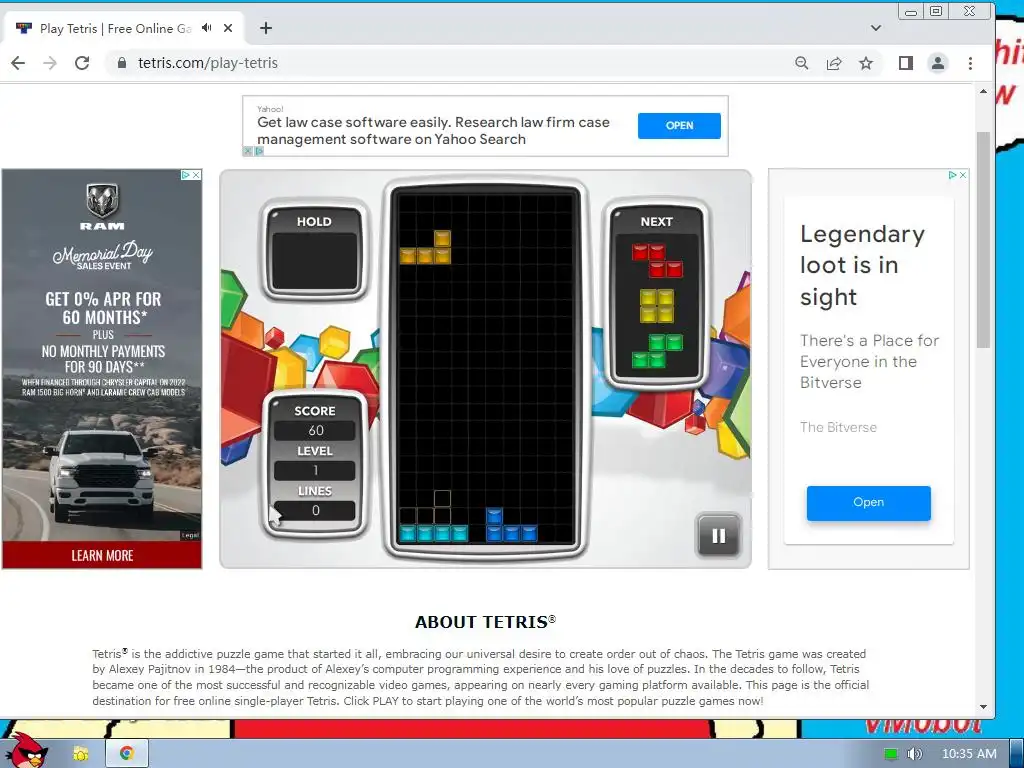Open AdChoices info on Yahoo ad
1024x768 pixels.
259,151
